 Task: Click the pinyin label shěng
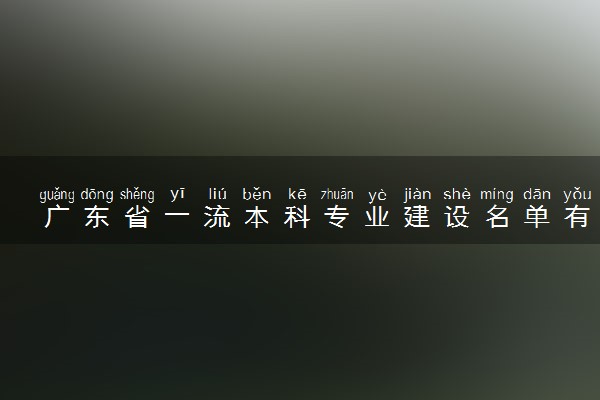pyautogui.click(x=137, y=194)
